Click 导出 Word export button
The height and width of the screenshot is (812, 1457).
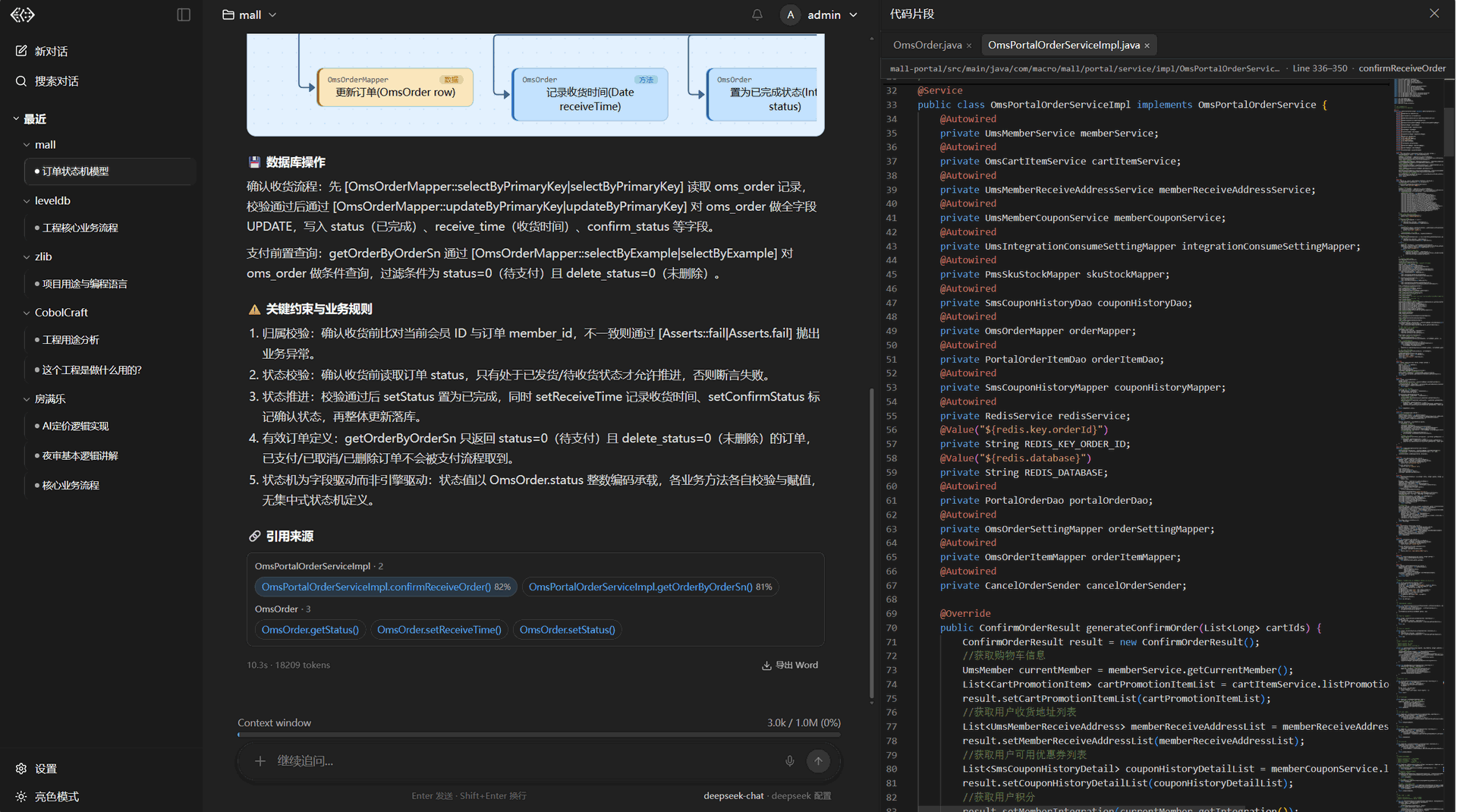pyautogui.click(x=790, y=665)
